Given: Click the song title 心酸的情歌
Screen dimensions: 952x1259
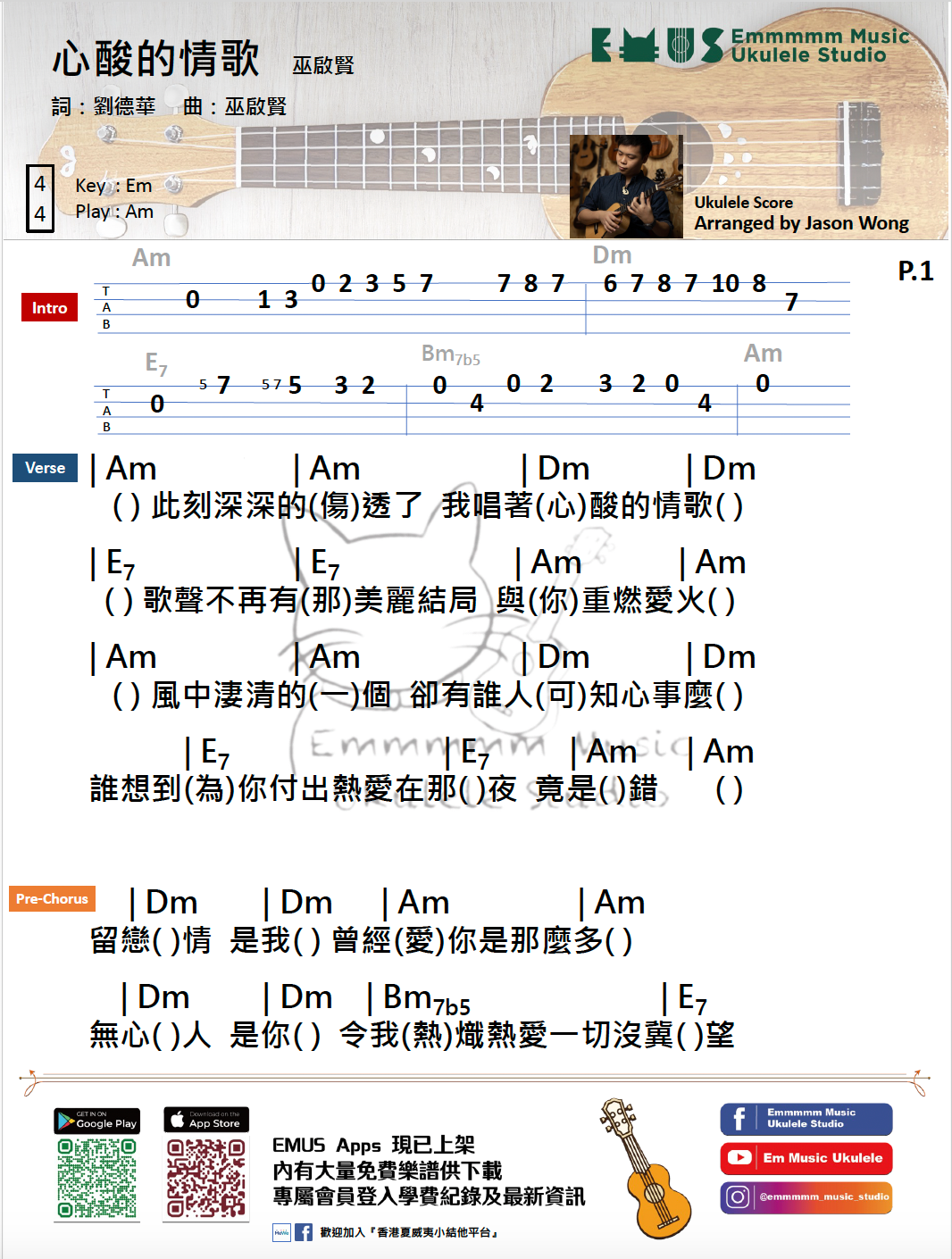Looking at the screenshot, I should click(x=156, y=59).
